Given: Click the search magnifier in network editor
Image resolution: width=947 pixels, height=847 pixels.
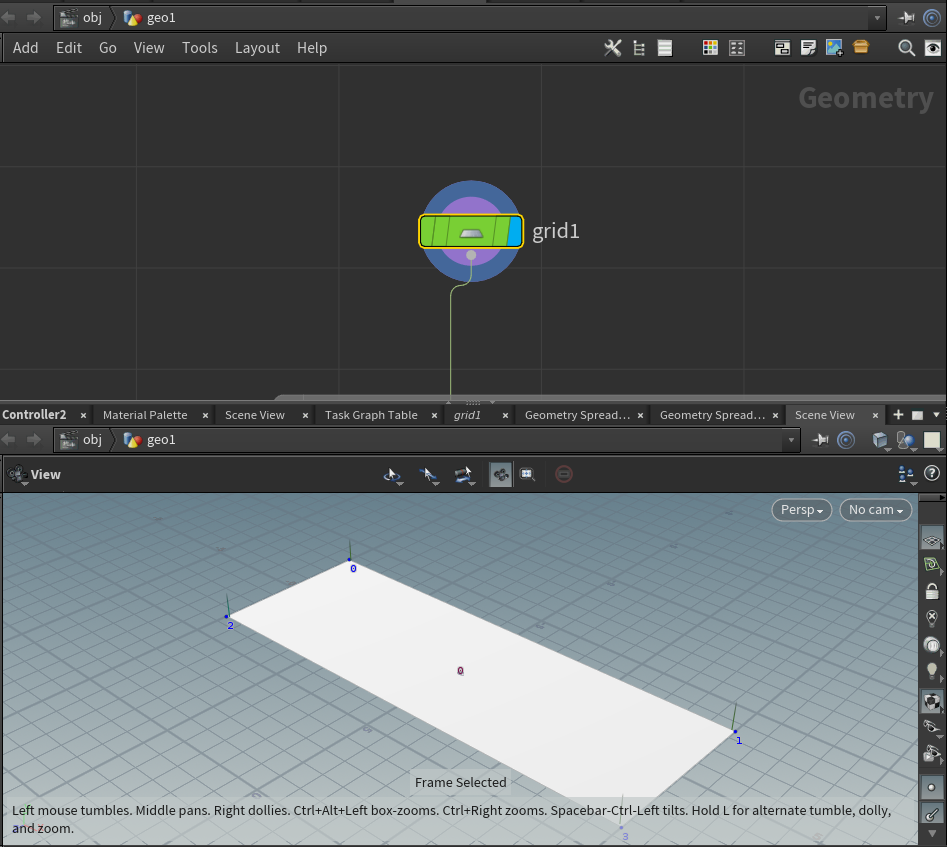Looking at the screenshot, I should [x=906, y=48].
